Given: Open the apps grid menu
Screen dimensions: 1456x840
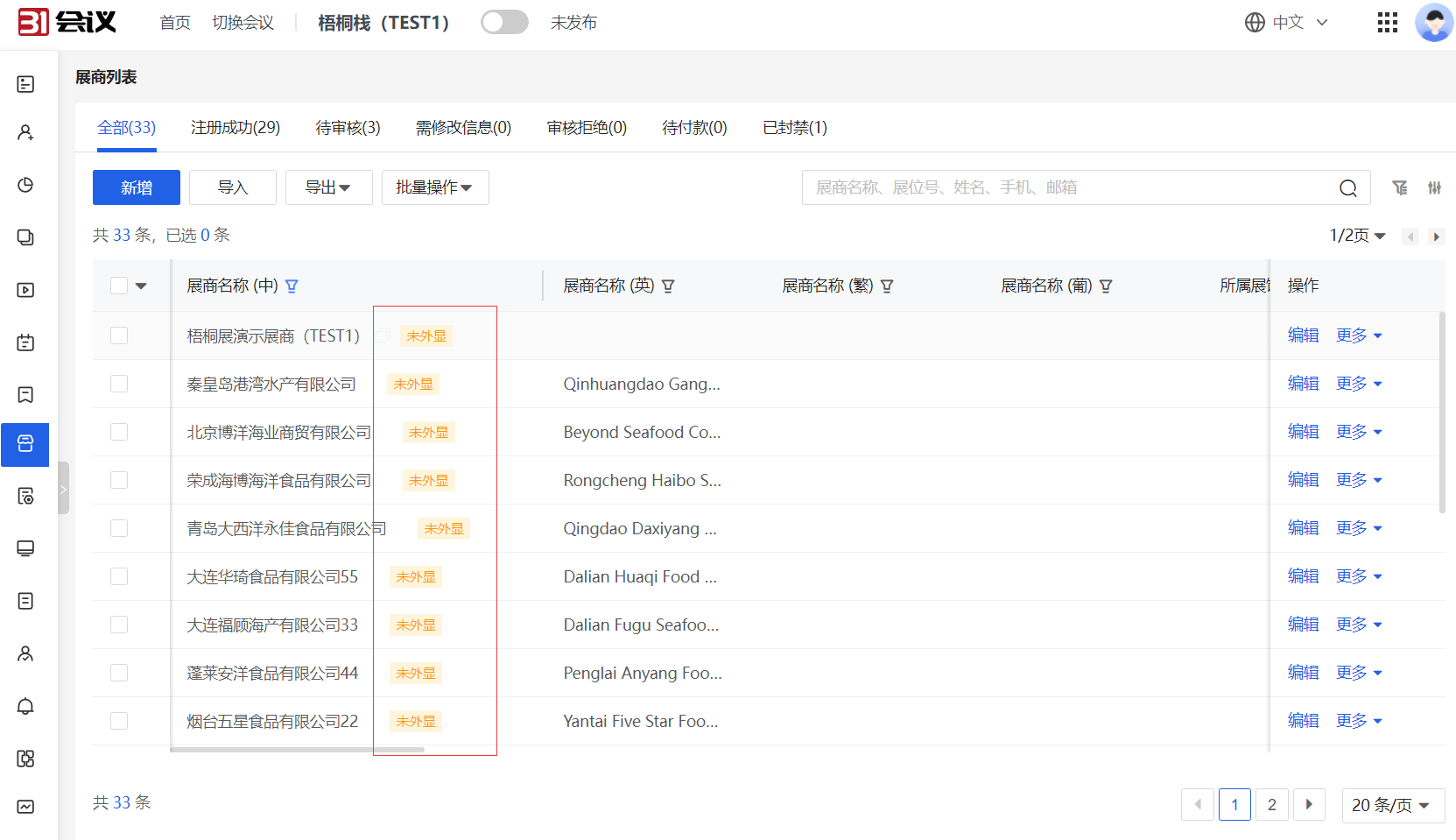Looking at the screenshot, I should pyautogui.click(x=1387, y=23).
